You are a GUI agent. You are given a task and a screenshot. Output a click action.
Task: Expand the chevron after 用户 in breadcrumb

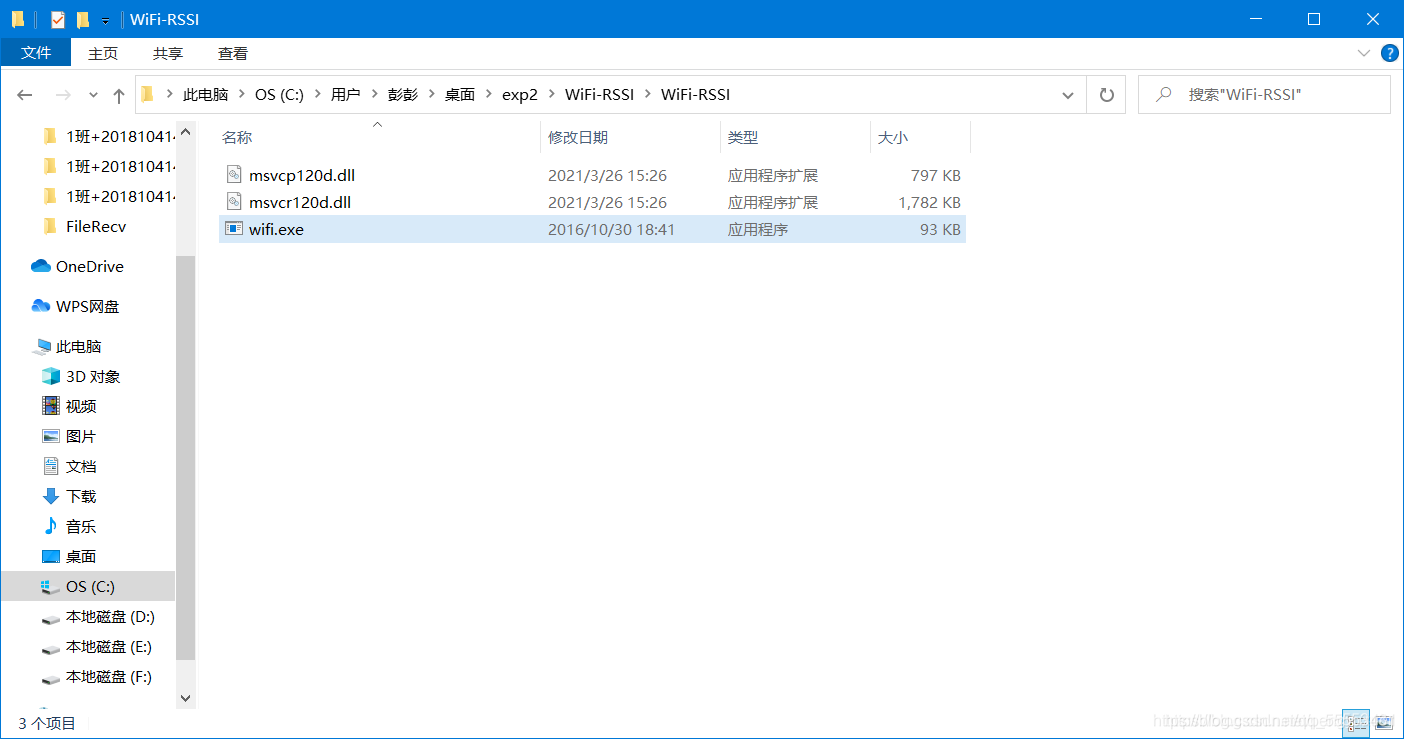pyautogui.click(x=374, y=94)
